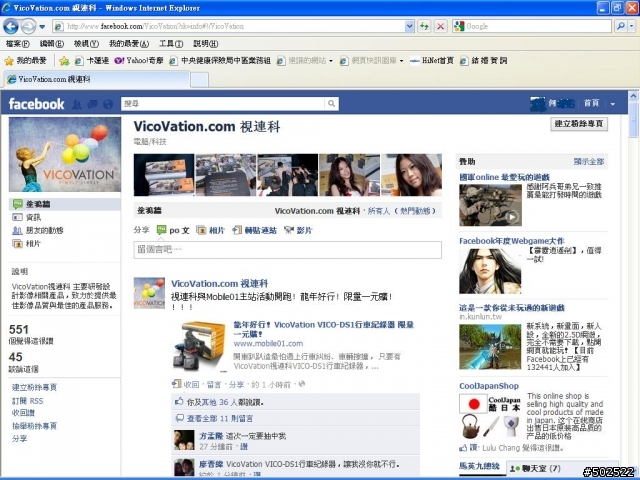Click the 熱門動態 filter link
Screen dimensions: 640x480
[x=416, y=211]
